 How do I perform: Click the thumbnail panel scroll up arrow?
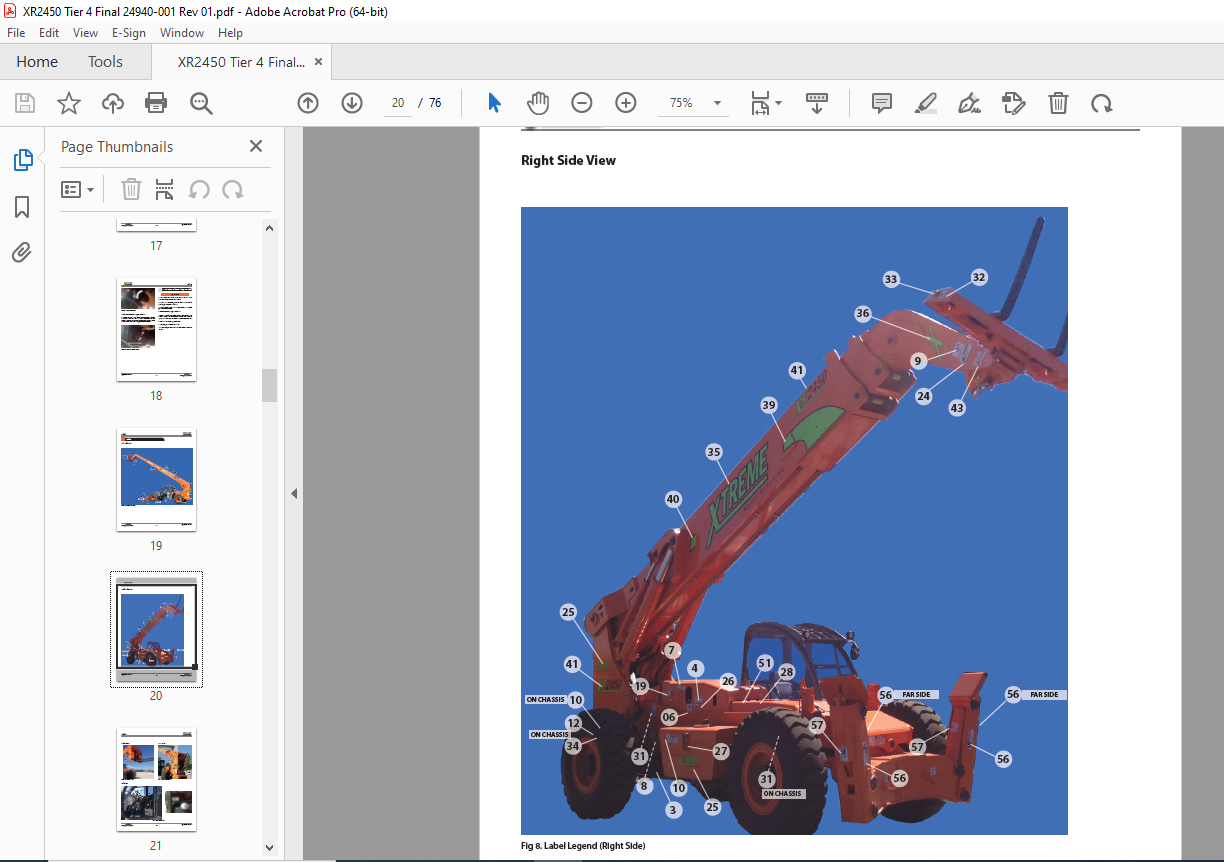click(x=269, y=228)
